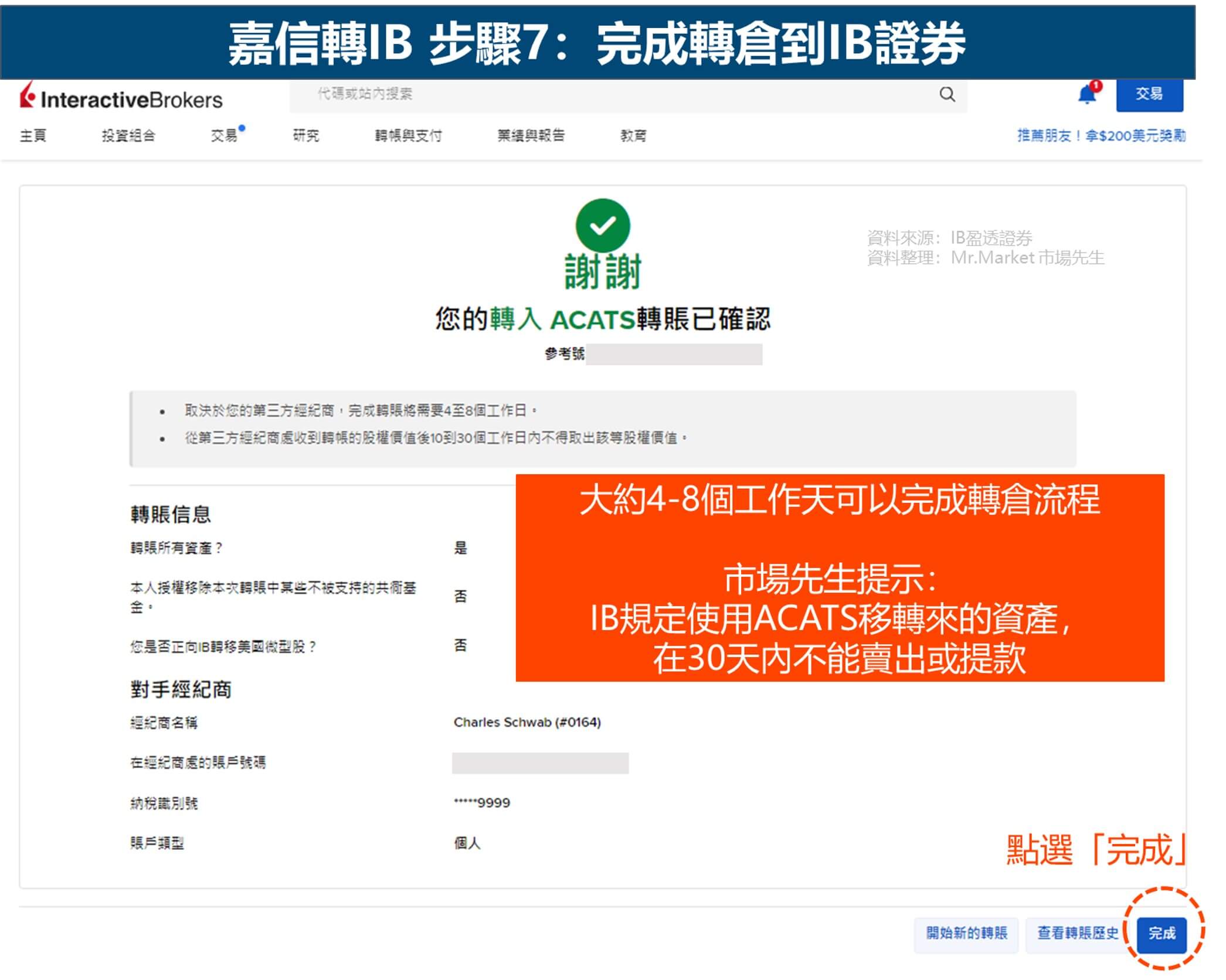Image resolution: width=1226 pixels, height=980 pixels.
Task: Open the 轉帳與支付 menu item
Action: (x=408, y=136)
